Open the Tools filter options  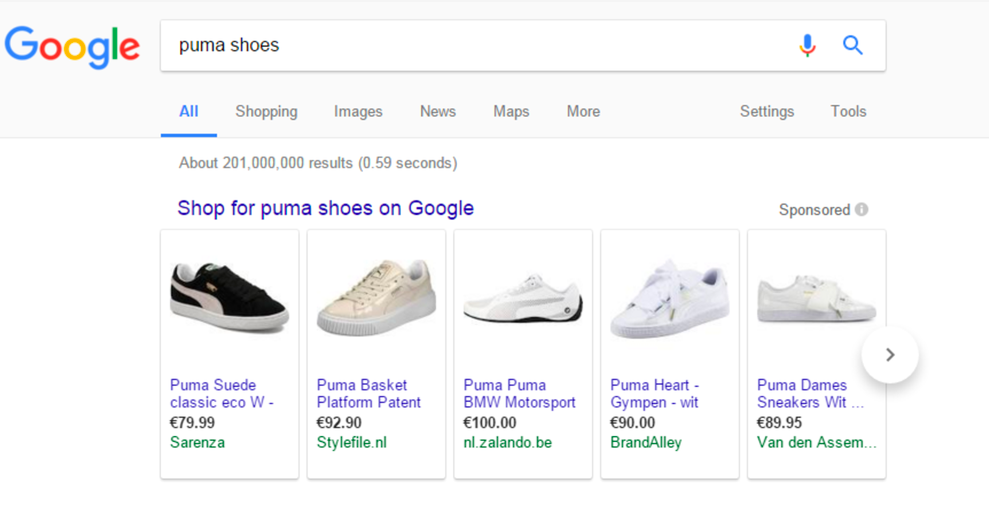(x=848, y=112)
